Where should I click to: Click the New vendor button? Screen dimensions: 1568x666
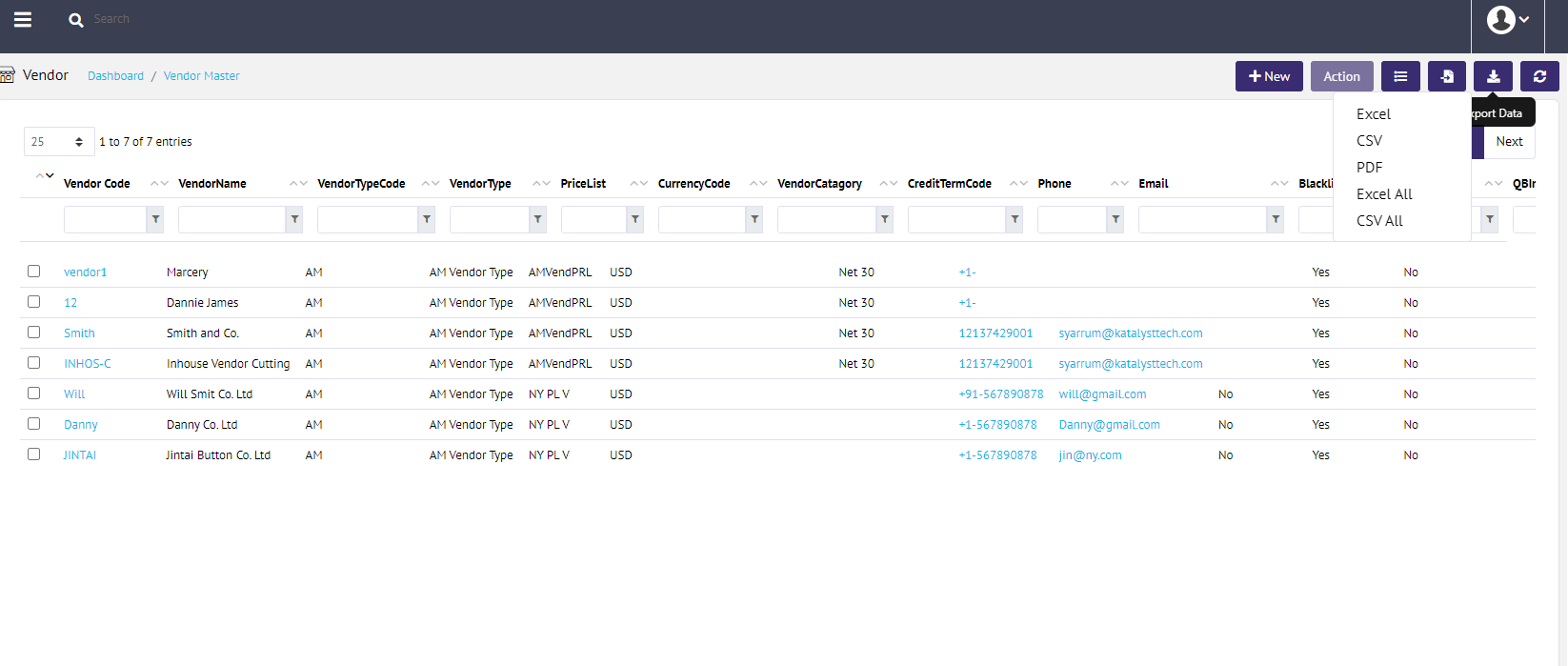point(1269,76)
